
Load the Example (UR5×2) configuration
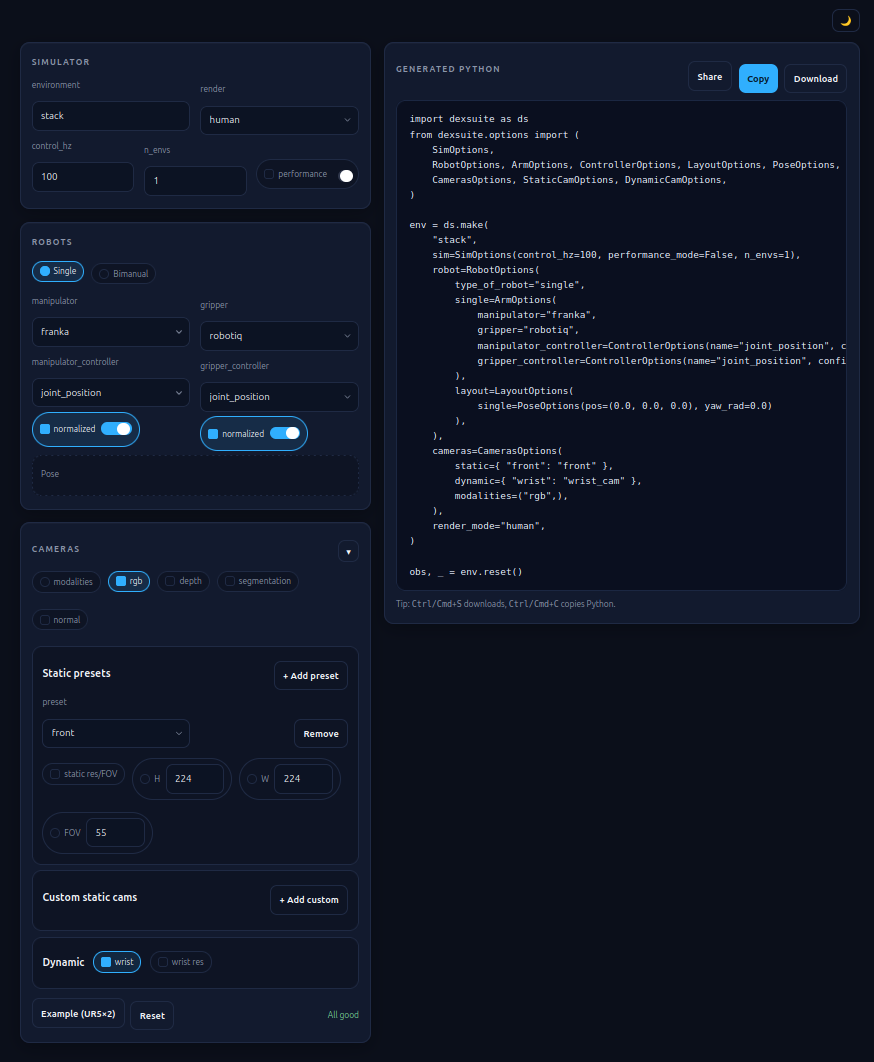(x=78, y=1014)
